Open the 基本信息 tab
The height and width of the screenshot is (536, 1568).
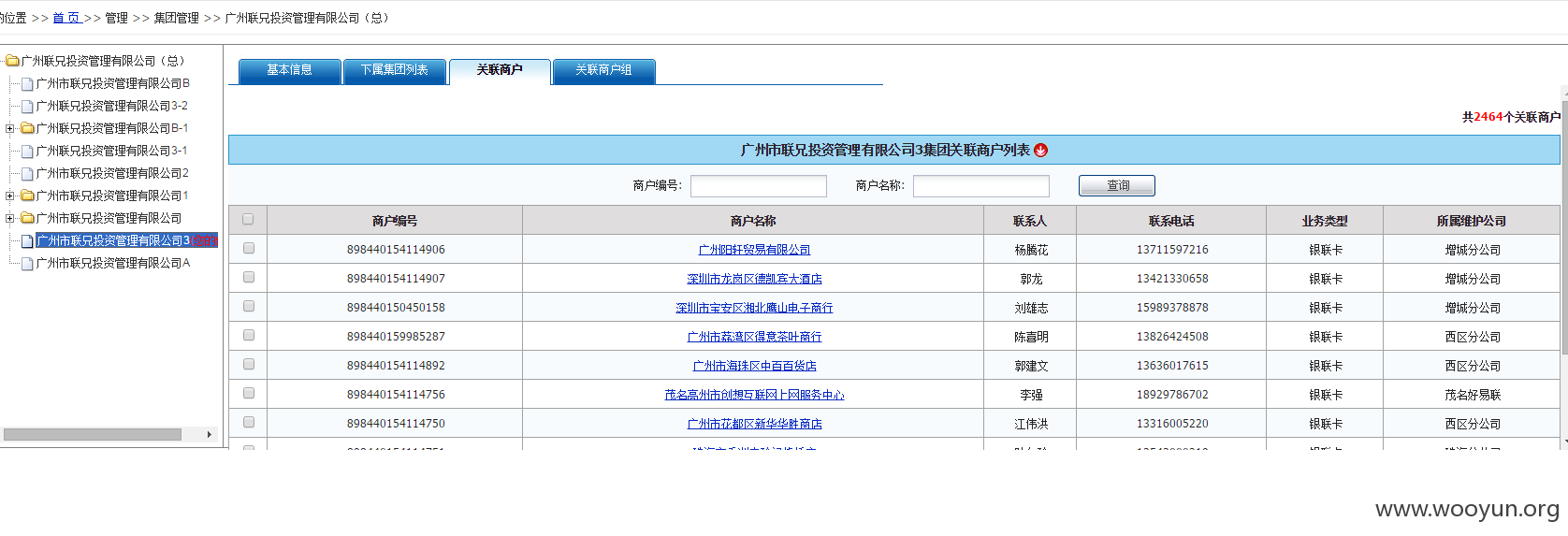(289, 71)
